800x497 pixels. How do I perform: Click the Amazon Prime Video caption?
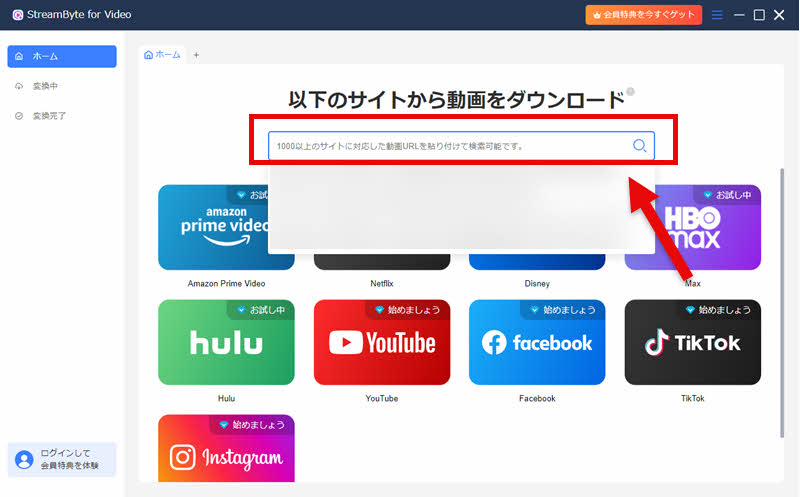pos(226,283)
